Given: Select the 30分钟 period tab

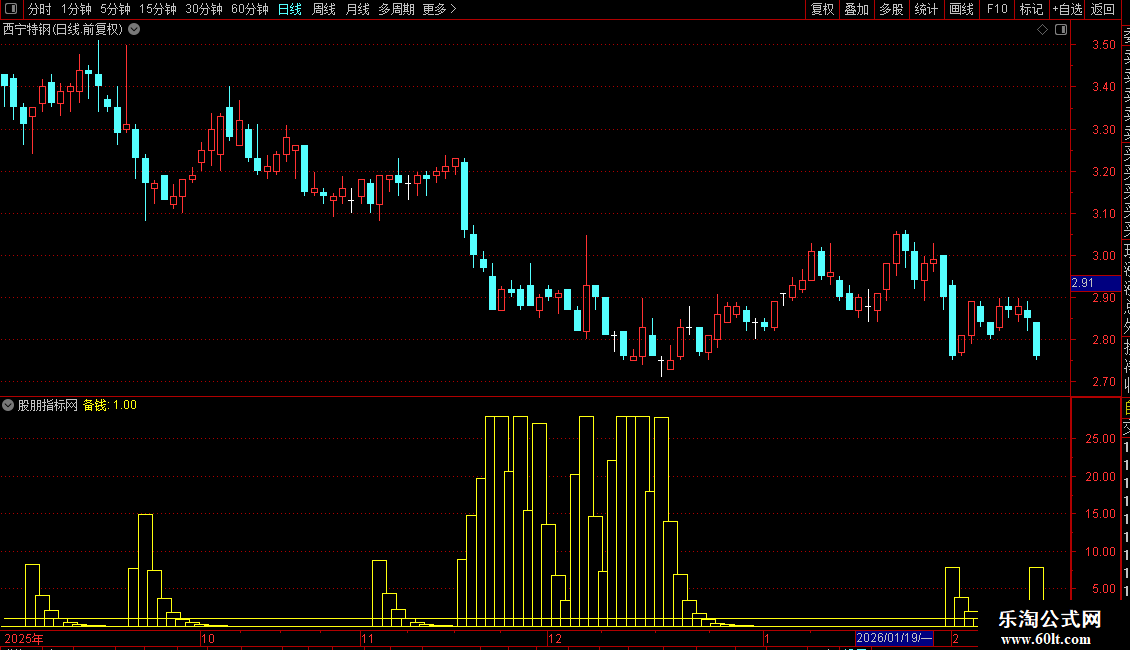Looking at the screenshot, I should 203,9.
